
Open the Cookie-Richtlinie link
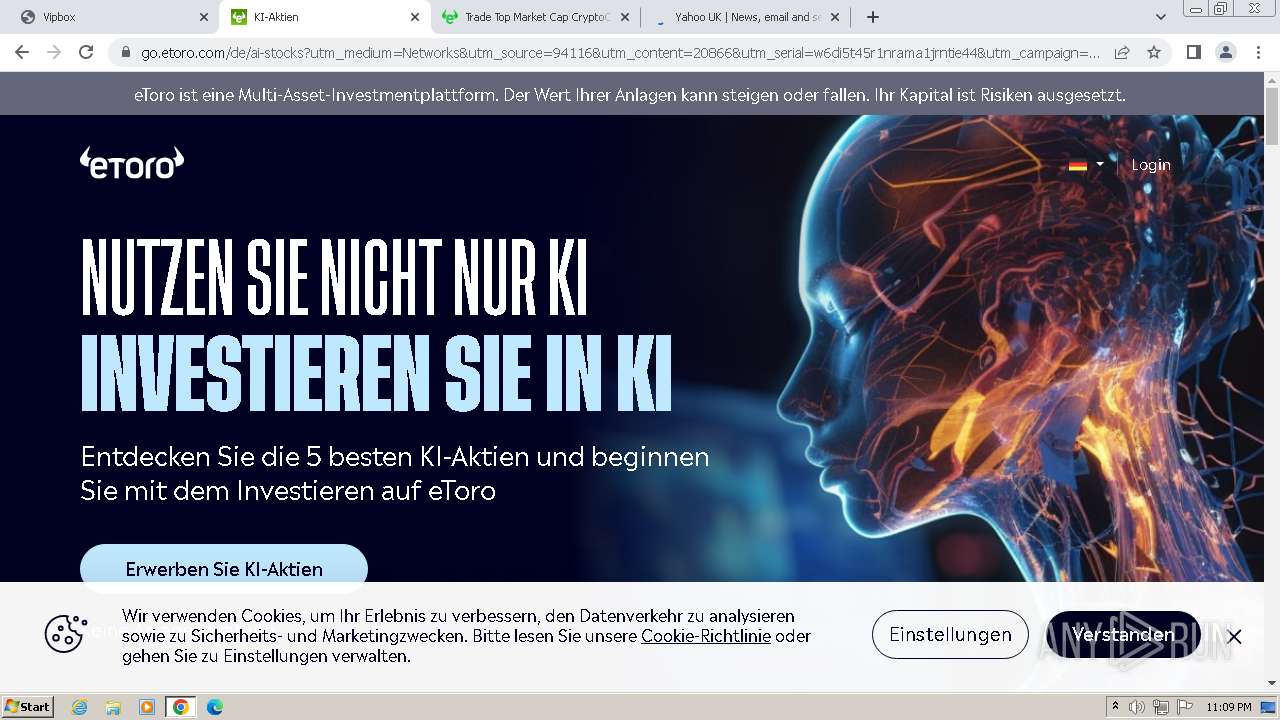(706, 636)
